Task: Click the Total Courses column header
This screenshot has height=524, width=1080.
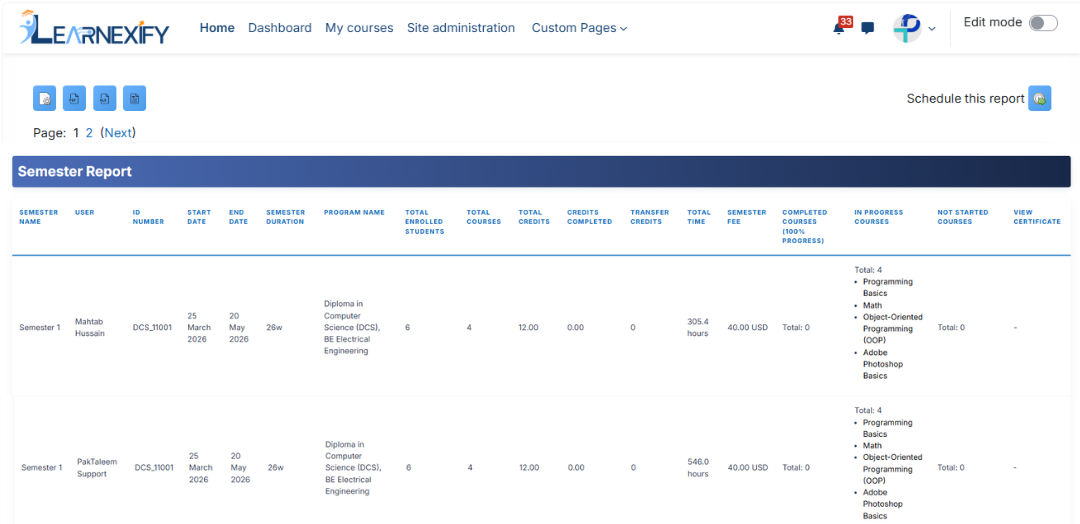Action: [484, 217]
